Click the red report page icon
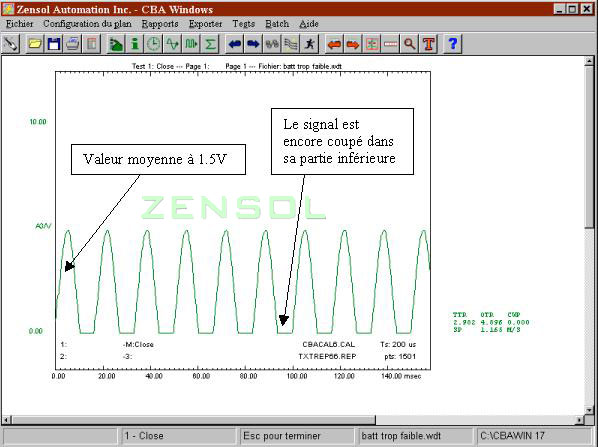 coord(92,44)
